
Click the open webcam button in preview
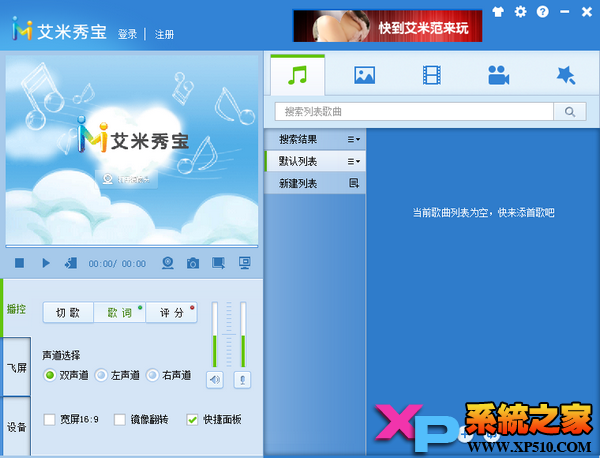(126, 179)
